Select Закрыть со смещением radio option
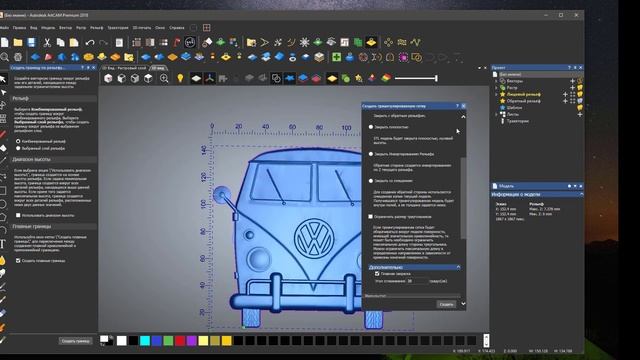The width and height of the screenshot is (640, 360). click(371, 181)
